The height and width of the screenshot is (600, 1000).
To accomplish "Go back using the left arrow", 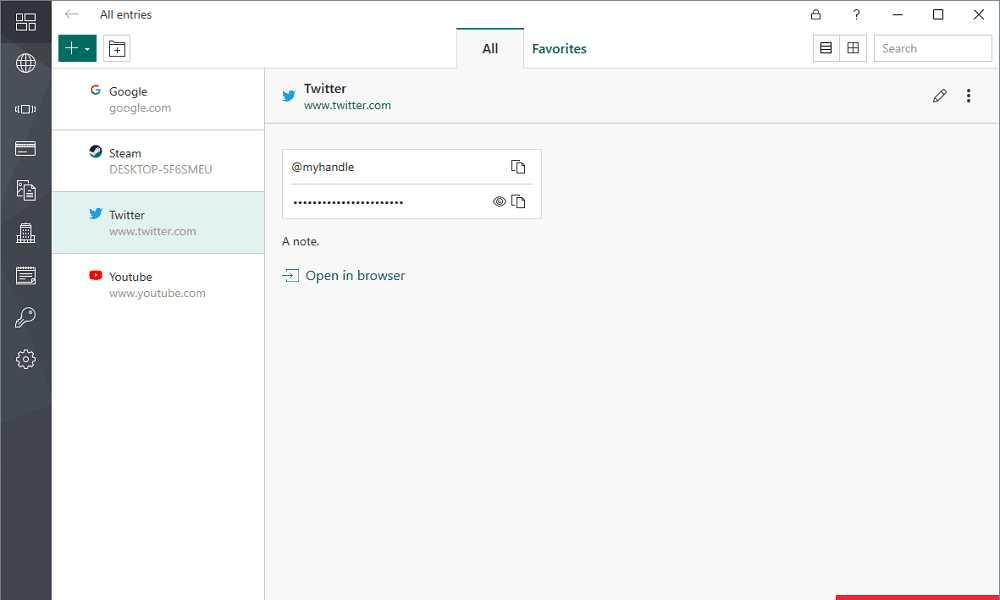I will 71,14.
